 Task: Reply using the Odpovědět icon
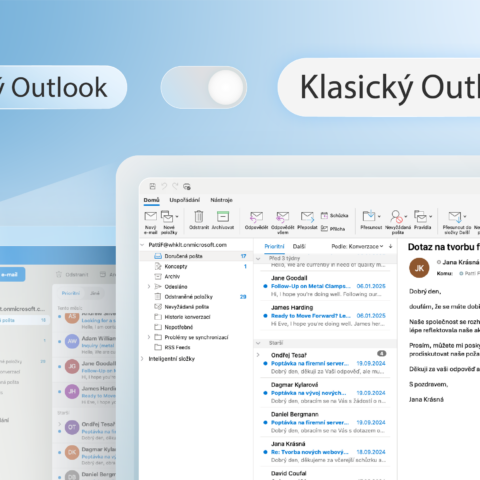tap(256, 217)
